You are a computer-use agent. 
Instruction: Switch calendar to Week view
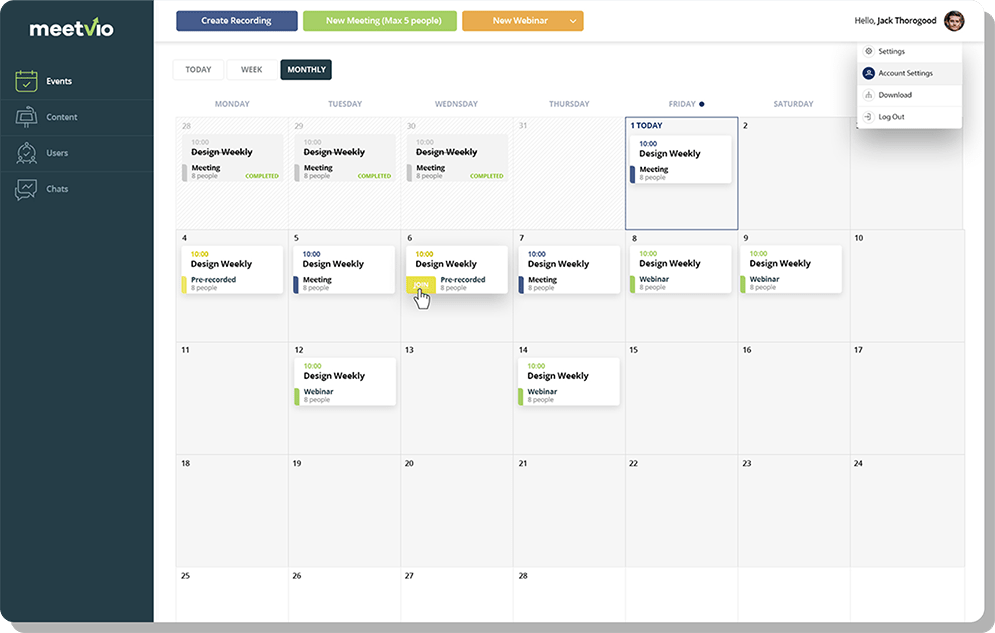[x=252, y=70]
